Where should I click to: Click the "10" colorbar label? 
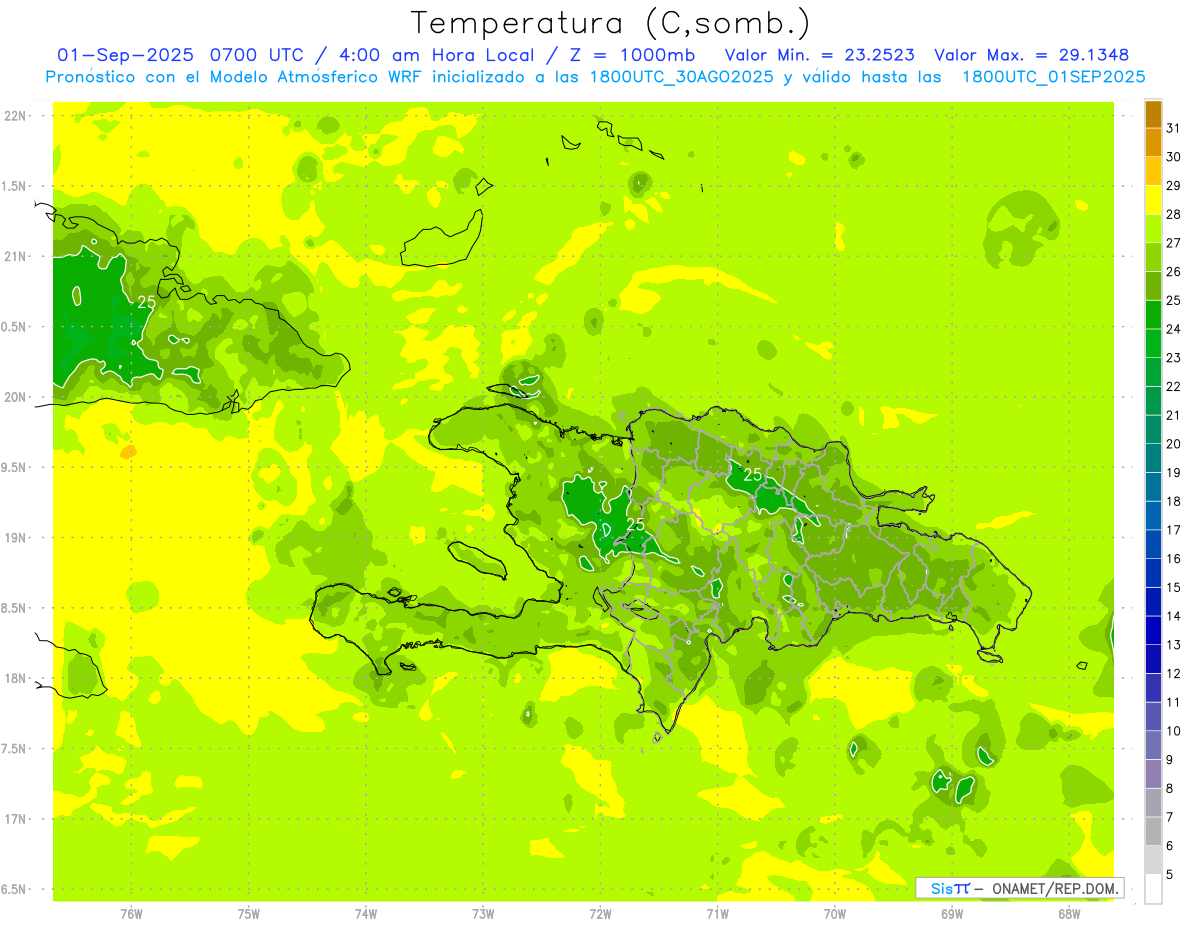coord(1174,730)
